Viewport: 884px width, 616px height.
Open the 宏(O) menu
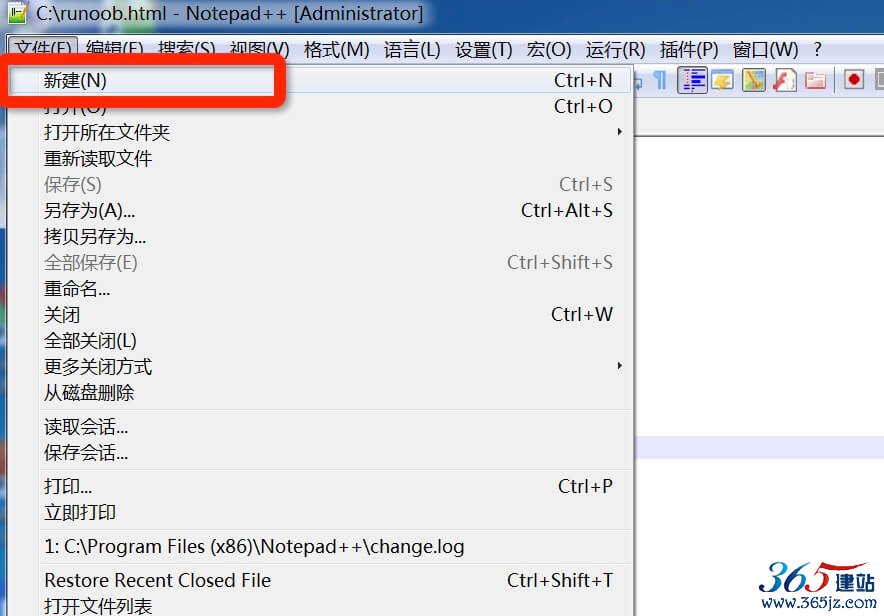549,50
